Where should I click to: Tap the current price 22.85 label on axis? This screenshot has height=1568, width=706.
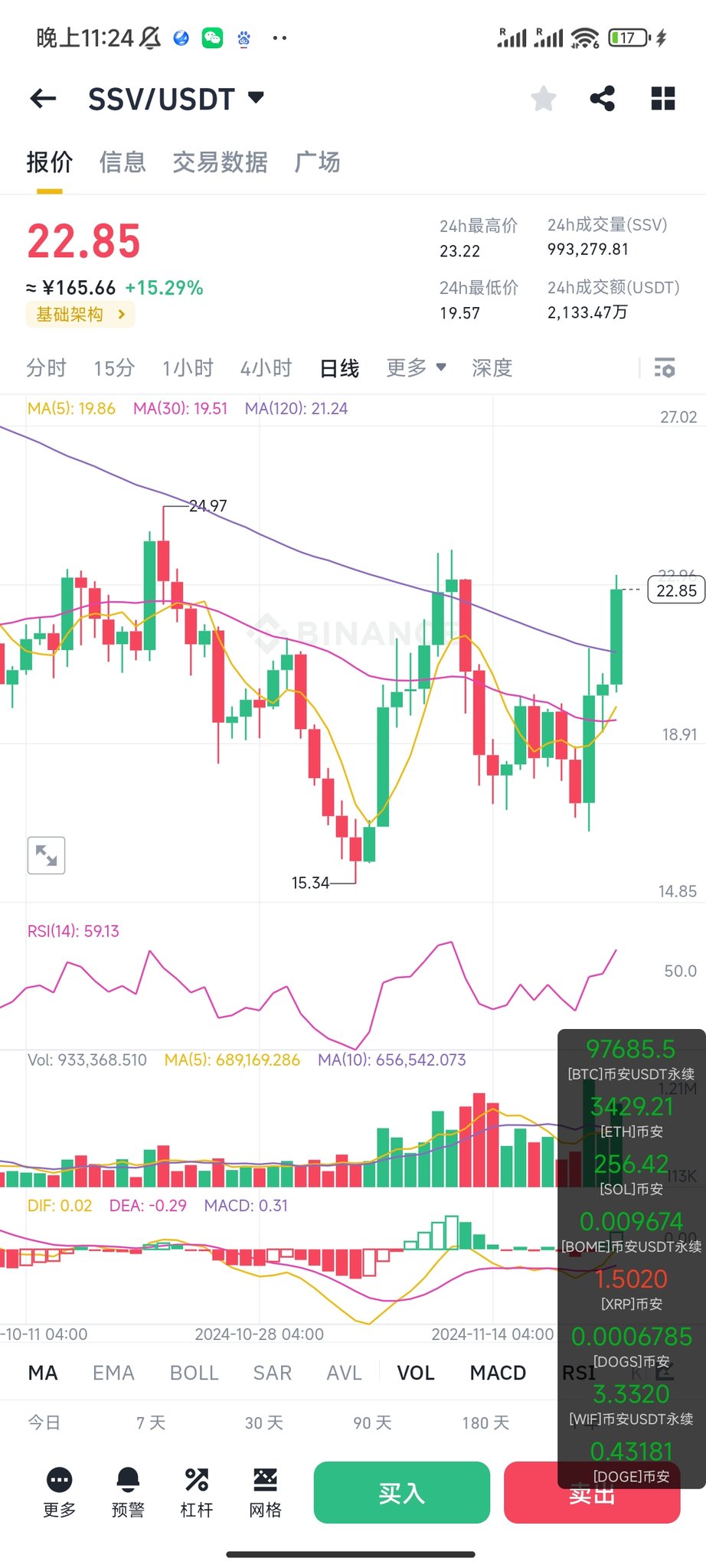click(676, 590)
